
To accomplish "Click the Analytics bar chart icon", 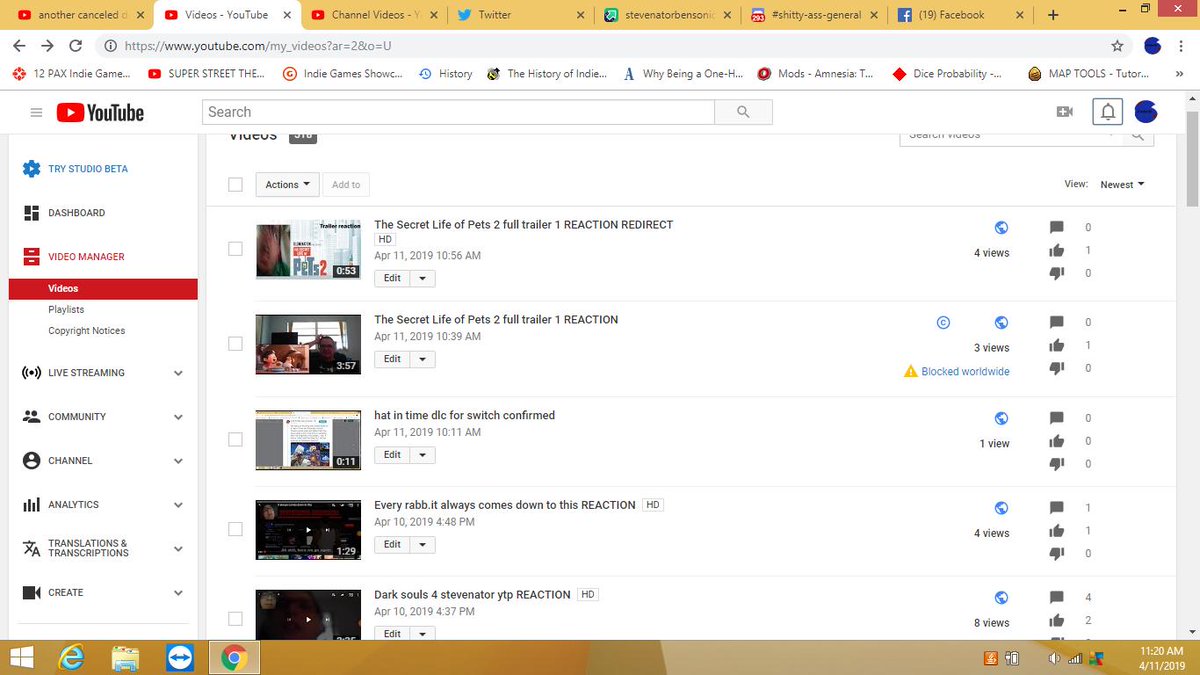I will coord(31,505).
